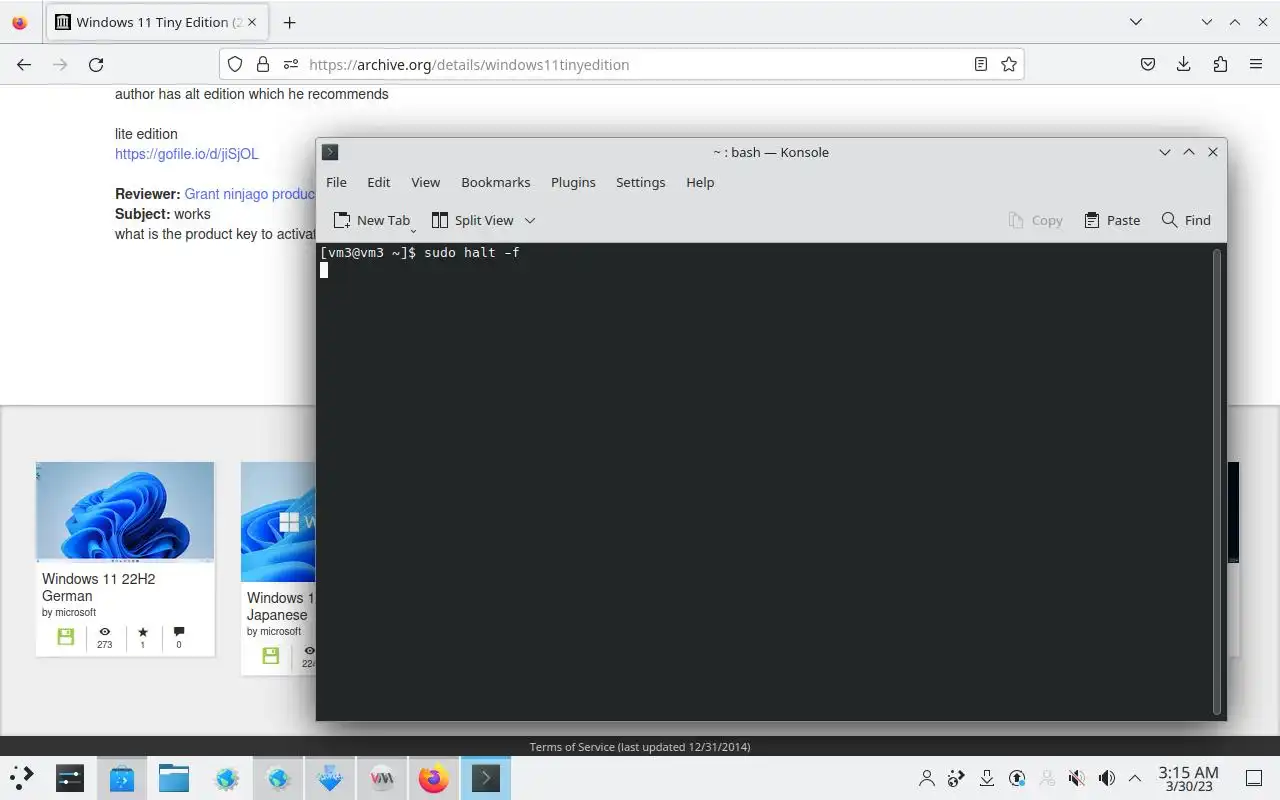Open the Windows 11 22H2 German item
The image size is (1280, 800).
click(x=98, y=587)
